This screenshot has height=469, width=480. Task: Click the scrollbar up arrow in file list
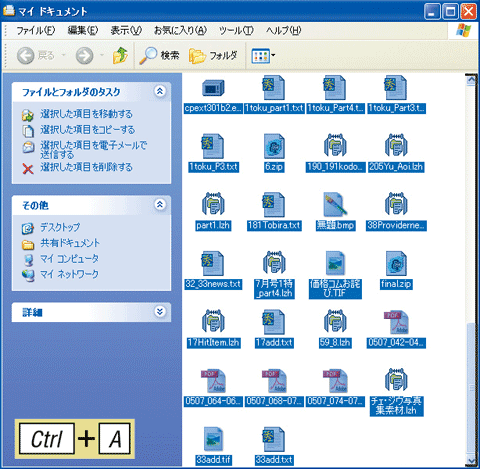[471, 80]
